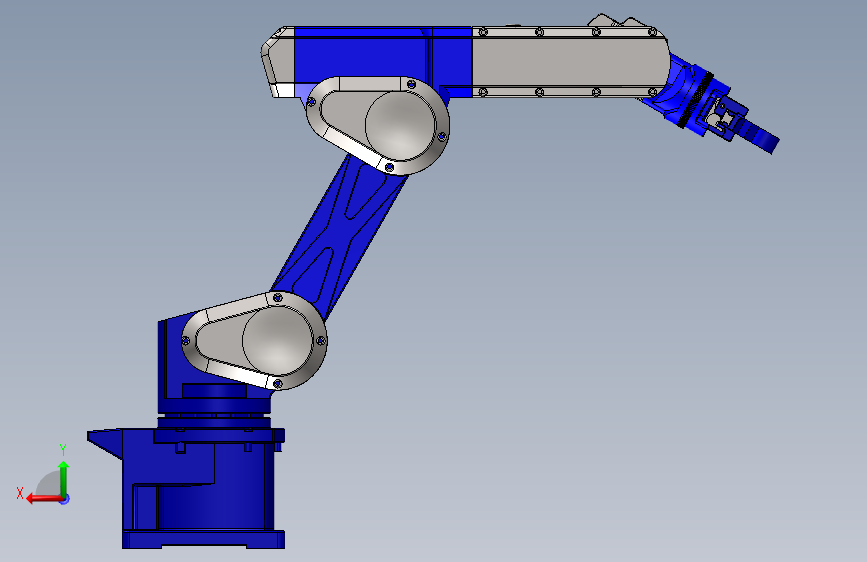867x562 pixels.
Task: Select the long gray forearm housing panel
Action: [x=570, y=62]
